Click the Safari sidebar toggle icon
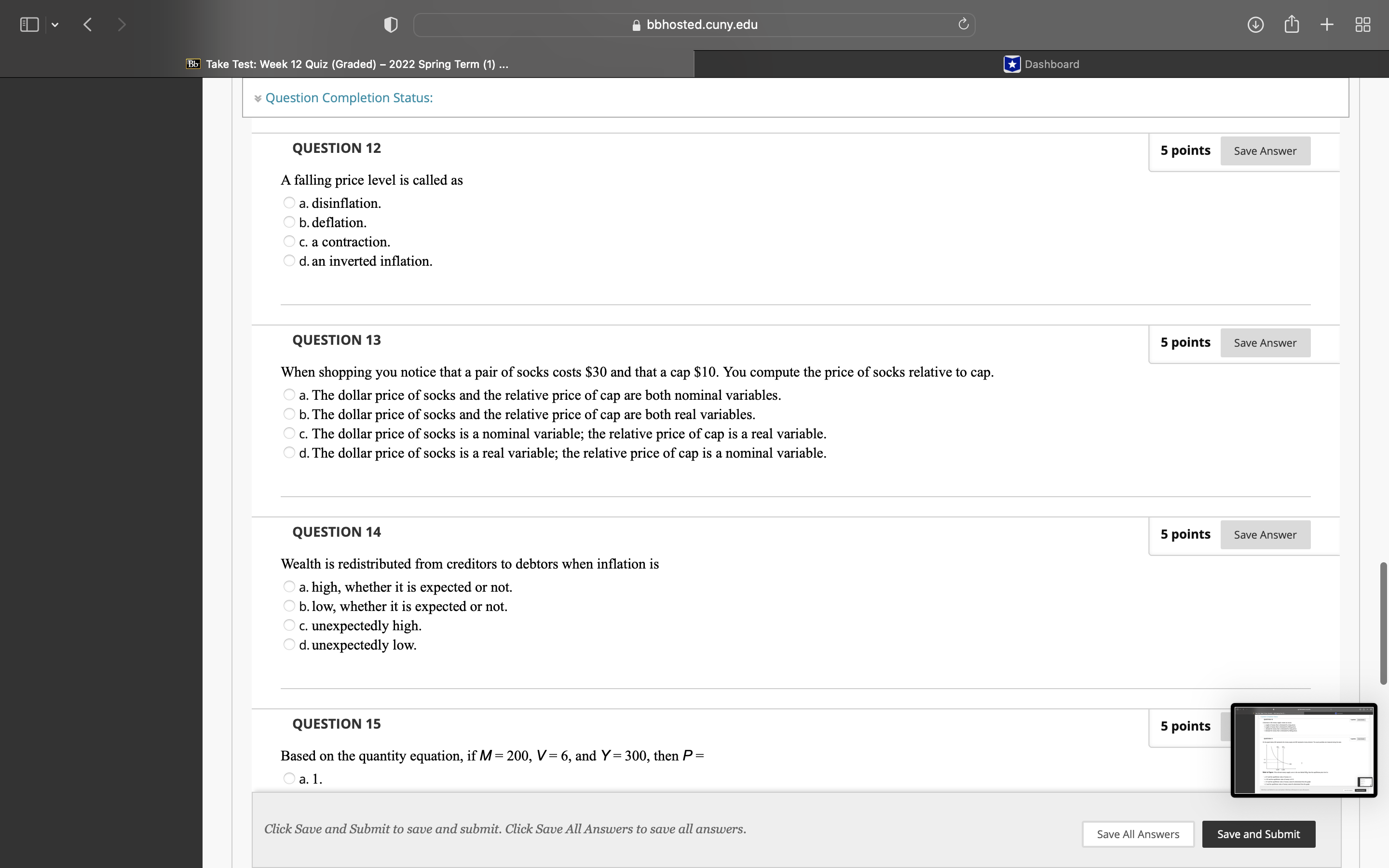 click(29, 24)
